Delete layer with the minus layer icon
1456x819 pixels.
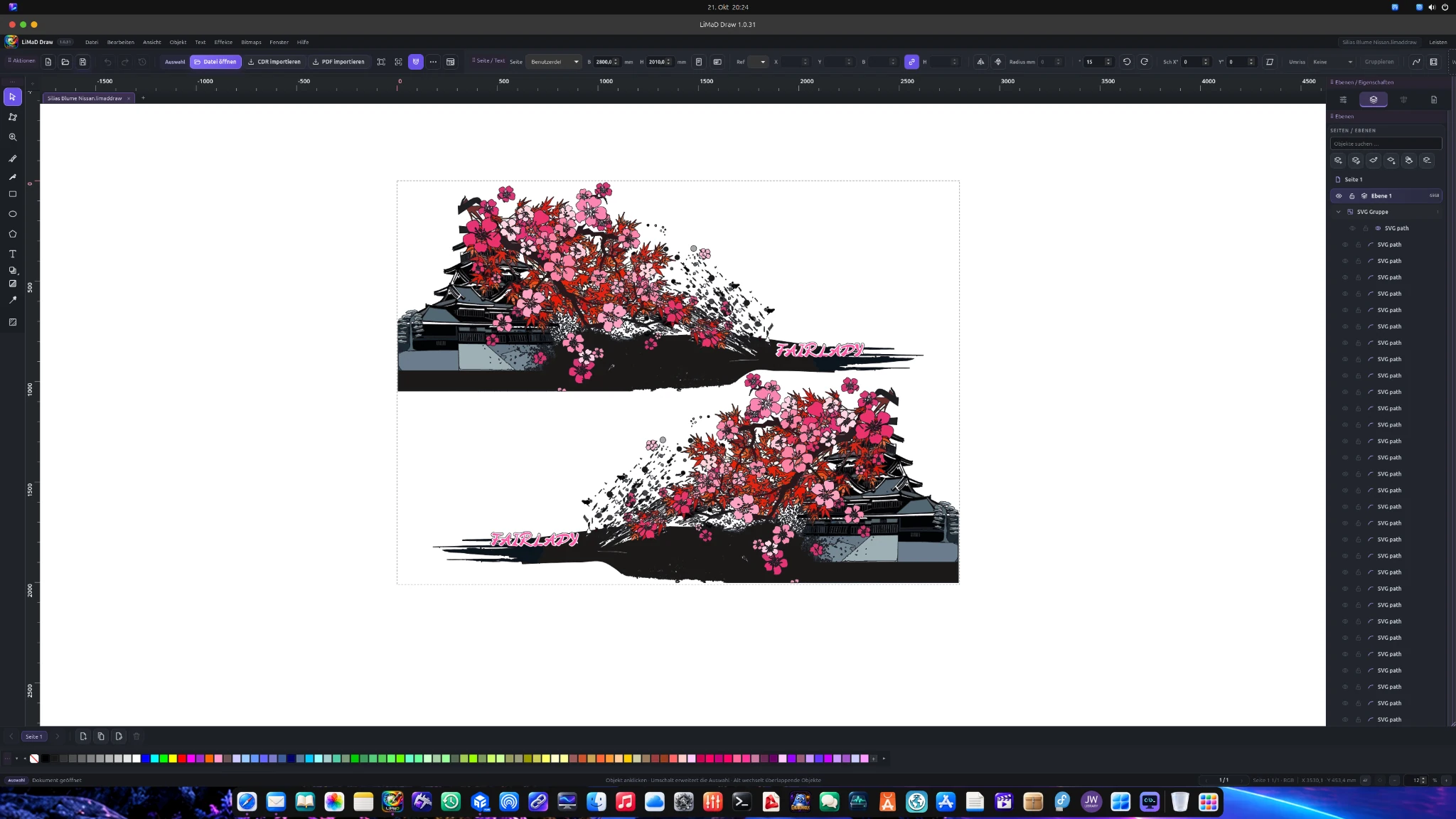click(1427, 161)
